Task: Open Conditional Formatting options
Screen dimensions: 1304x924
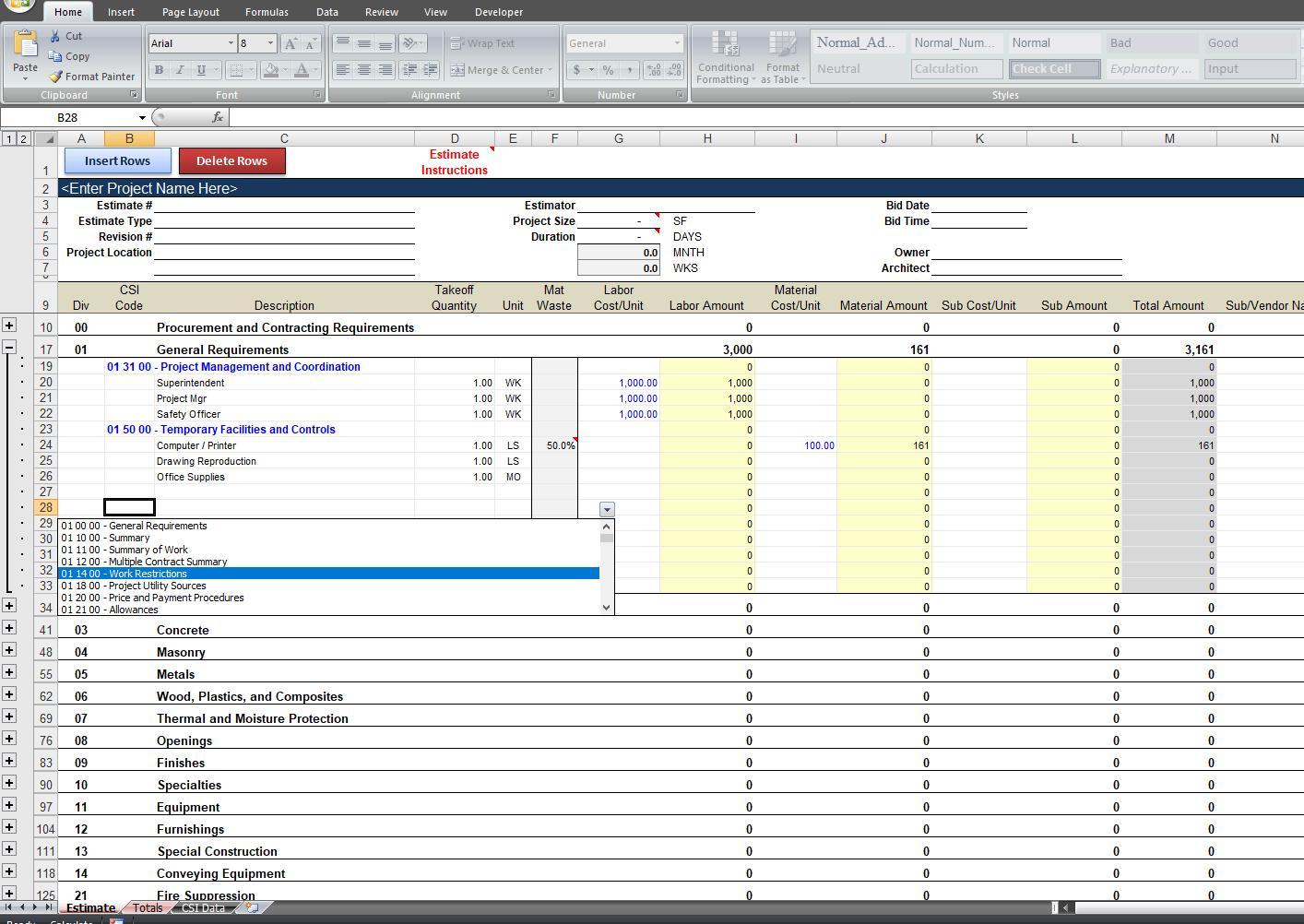Action: [x=725, y=55]
